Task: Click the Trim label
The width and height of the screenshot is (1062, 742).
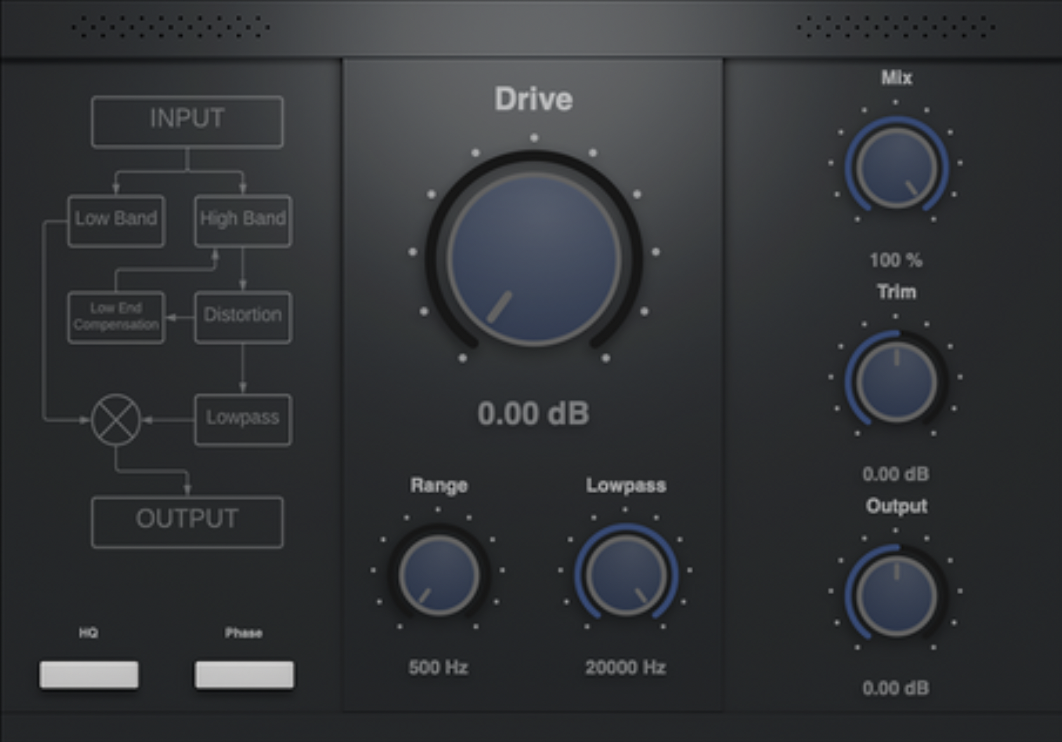Action: (896, 292)
